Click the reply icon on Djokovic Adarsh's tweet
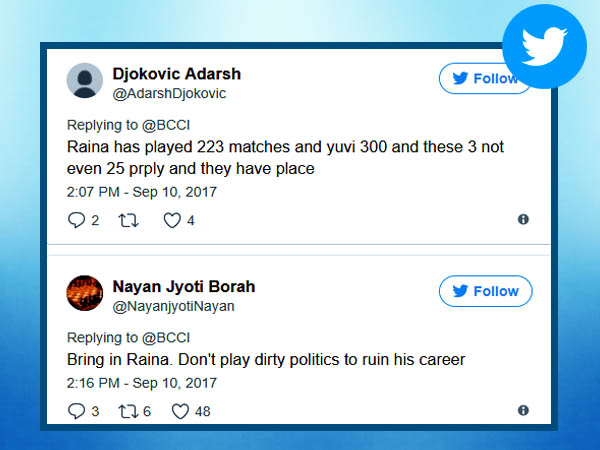 [x=76, y=220]
